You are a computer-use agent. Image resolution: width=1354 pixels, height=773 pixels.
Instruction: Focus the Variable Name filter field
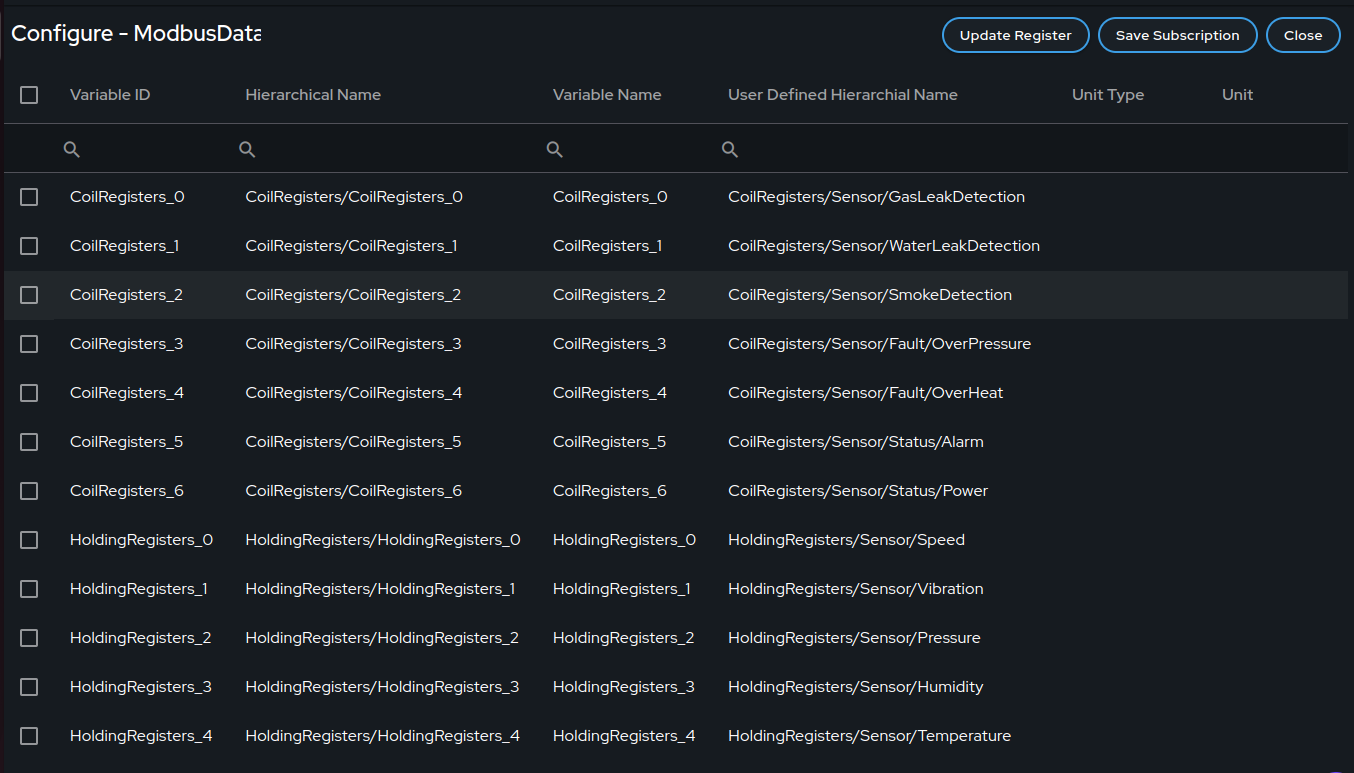(x=626, y=149)
